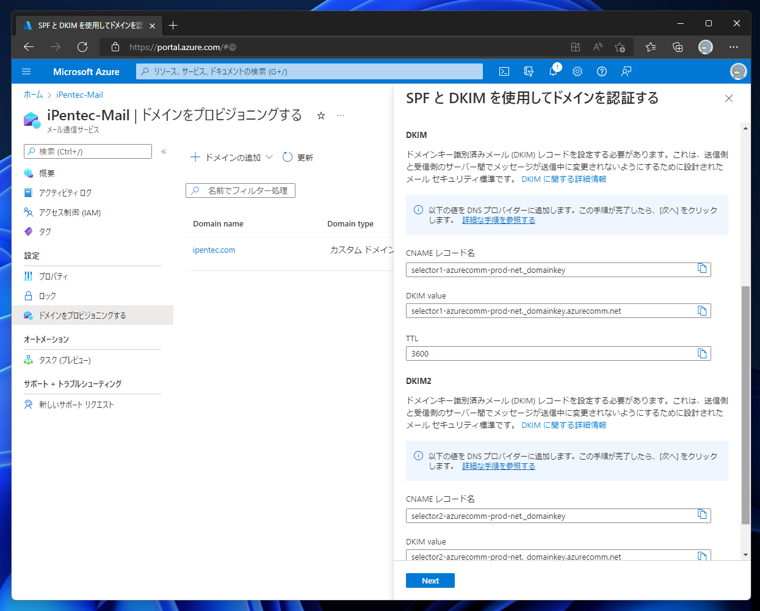Open browser Collections icon
This screenshot has width=760, height=611.
pos(678,47)
